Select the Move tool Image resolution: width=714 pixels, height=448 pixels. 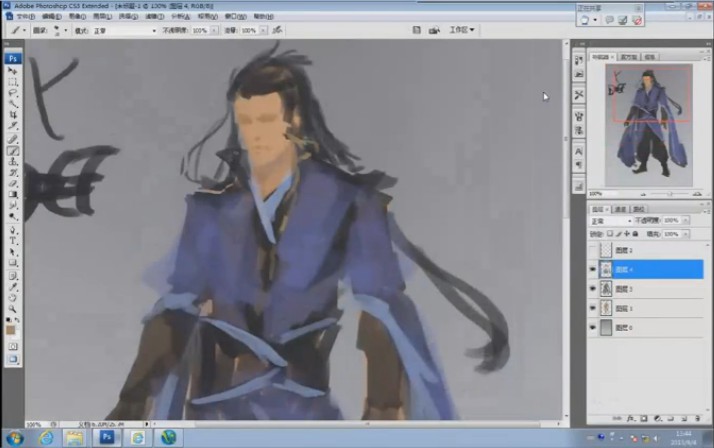pyautogui.click(x=13, y=71)
